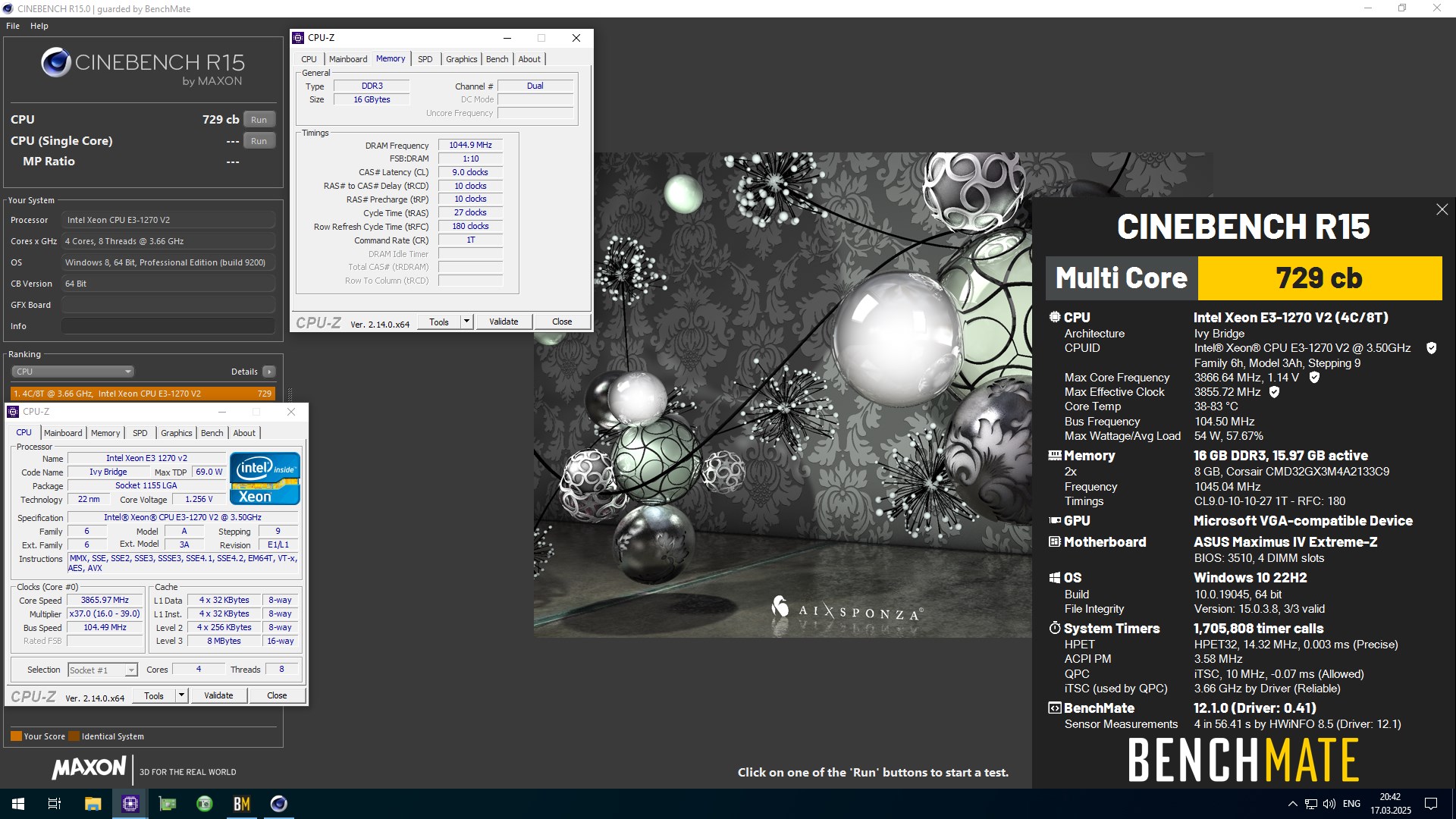1456x819 pixels.
Task: Click Close button in lower CPU-Z window
Action: click(x=277, y=695)
